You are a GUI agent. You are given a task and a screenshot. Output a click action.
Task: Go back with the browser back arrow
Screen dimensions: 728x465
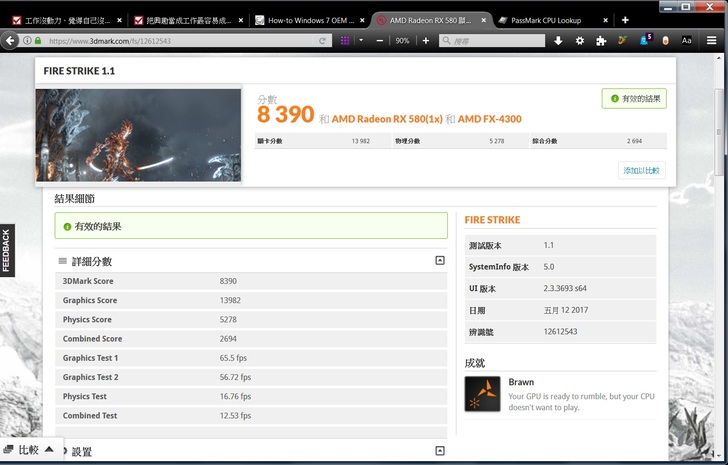(x=10, y=41)
